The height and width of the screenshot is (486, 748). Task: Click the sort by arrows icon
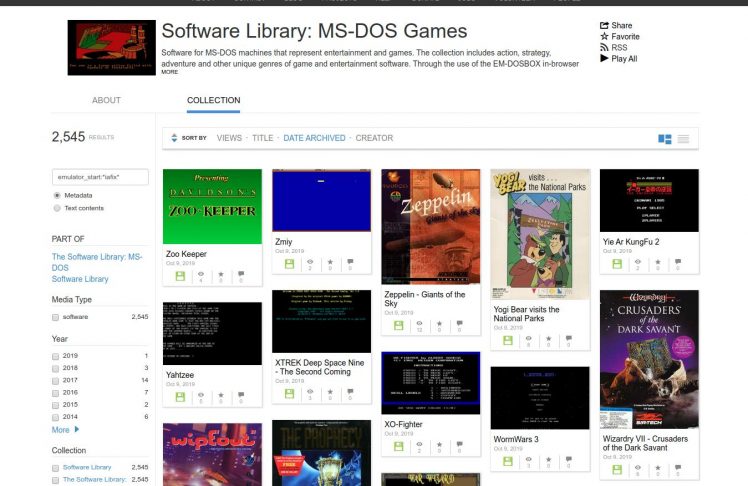pyautogui.click(x=174, y=138)
